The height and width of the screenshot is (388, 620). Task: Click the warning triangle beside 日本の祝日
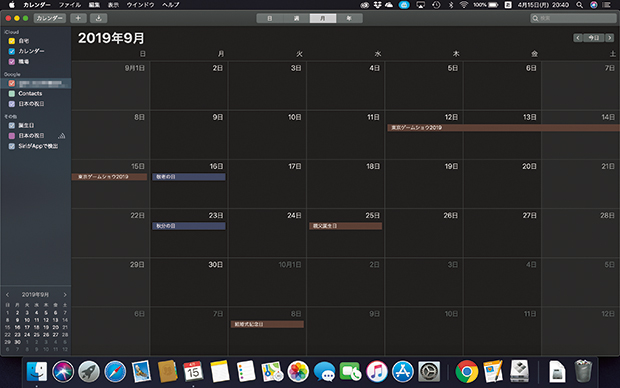coord(62,136)
